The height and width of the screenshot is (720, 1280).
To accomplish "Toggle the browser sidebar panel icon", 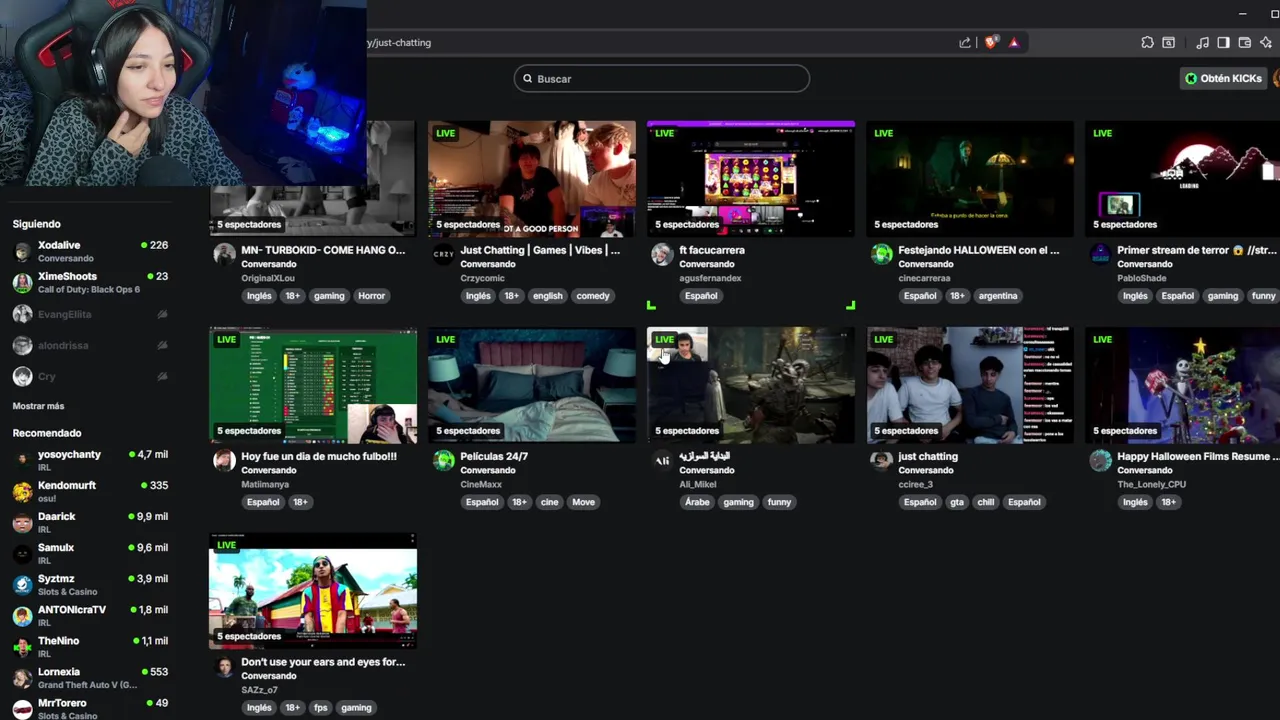I will point(1223,43).
